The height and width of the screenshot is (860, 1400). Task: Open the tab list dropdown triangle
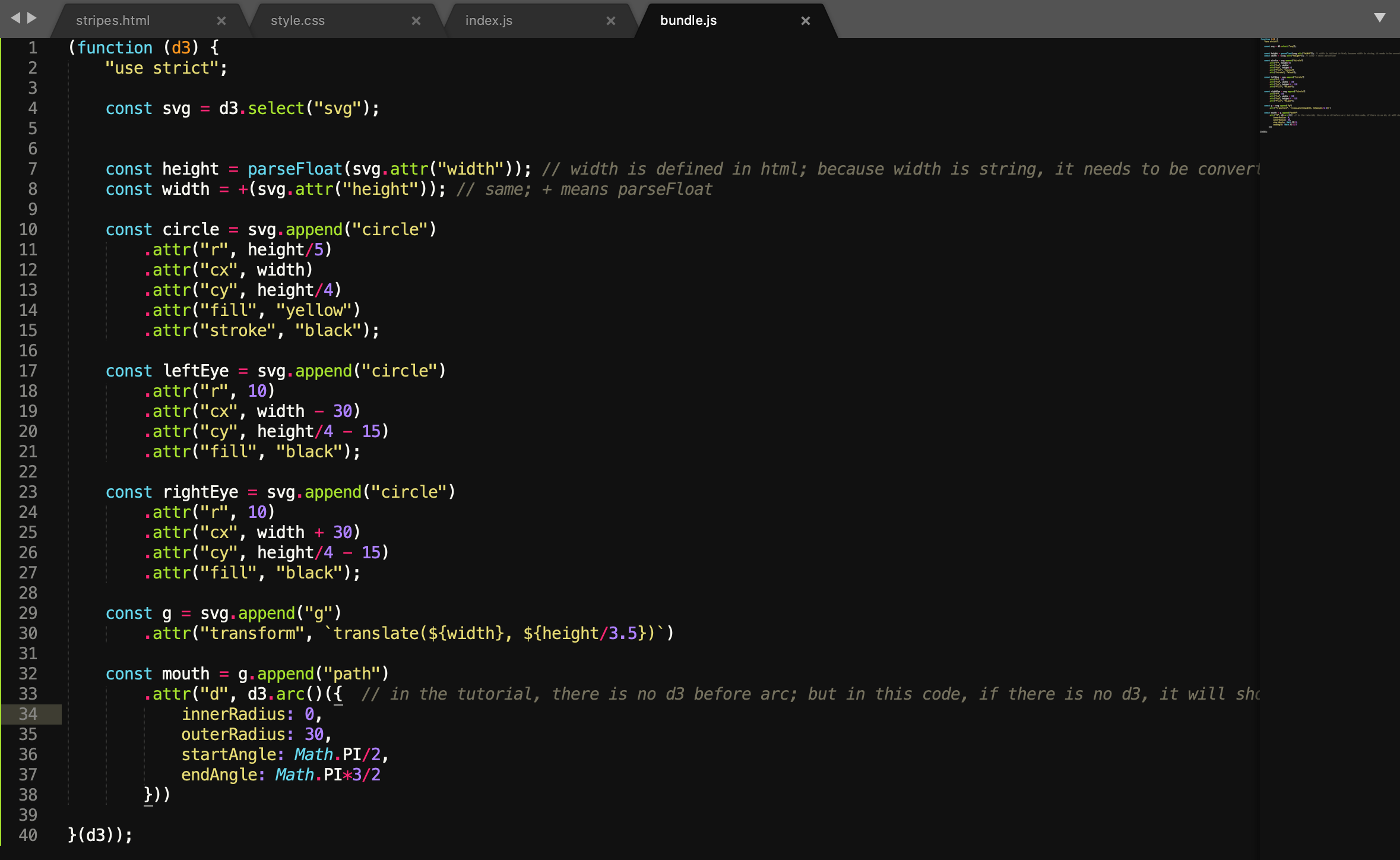pyautogui.click(x=1380, y=18)
